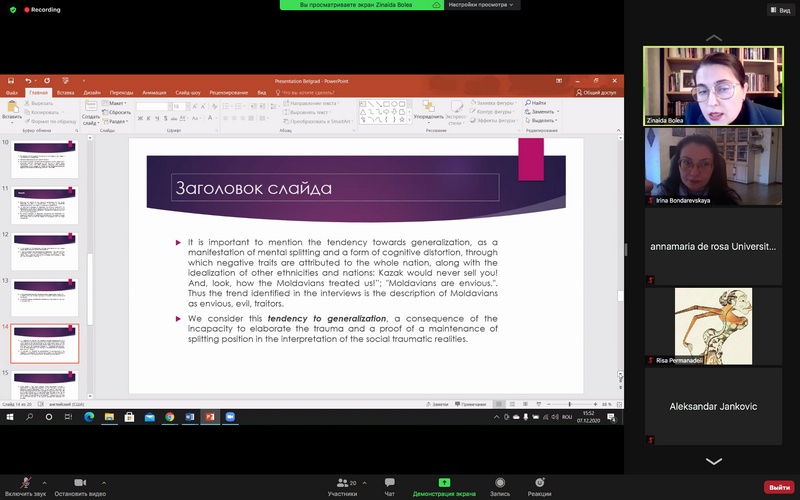Adjust the PowerPoint zoom slider
Viewport: 800px width, 500px height.
570,404
